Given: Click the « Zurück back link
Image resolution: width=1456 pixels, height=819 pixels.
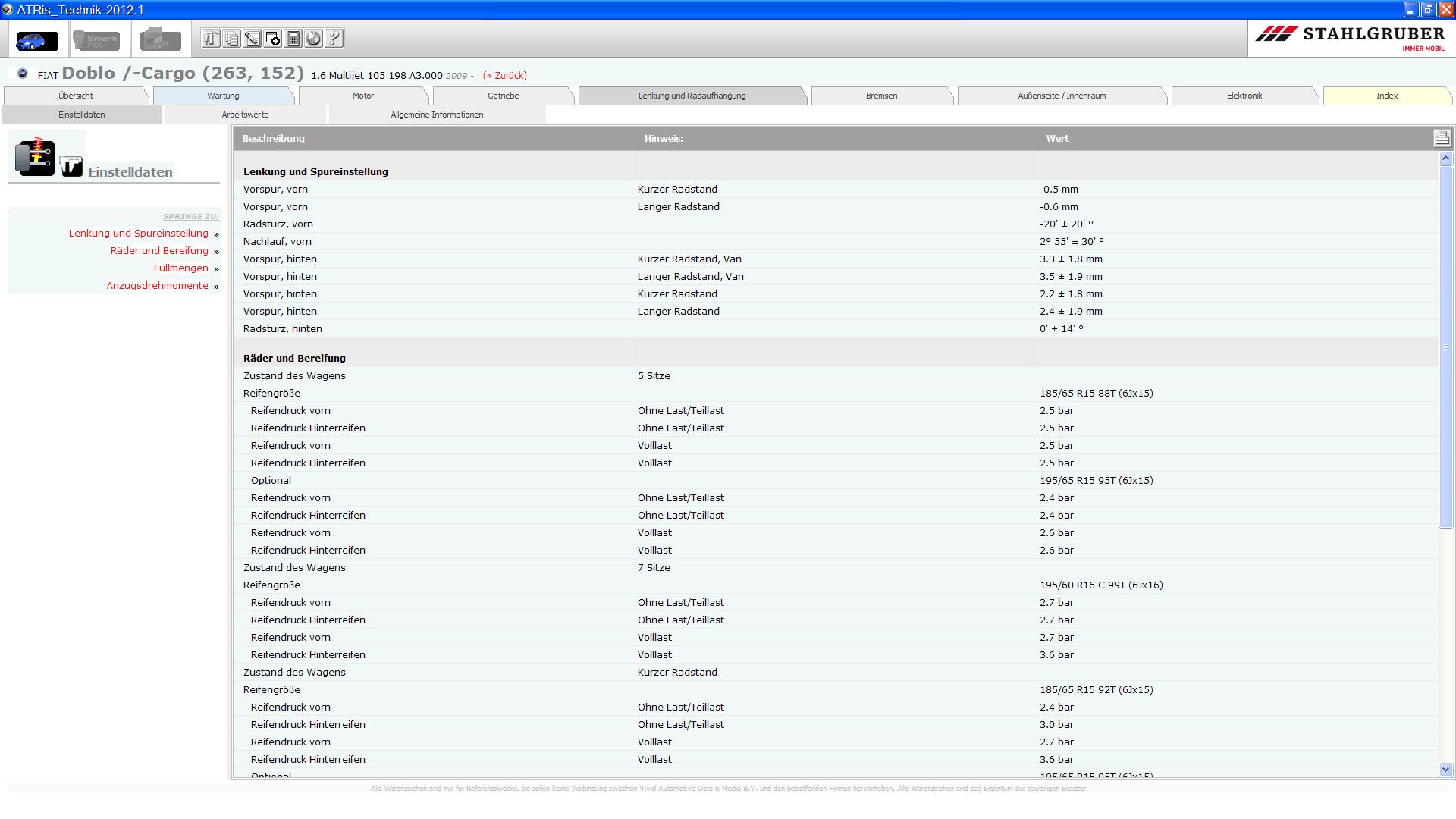Looking at the screenshot, I should pos(504,76).
